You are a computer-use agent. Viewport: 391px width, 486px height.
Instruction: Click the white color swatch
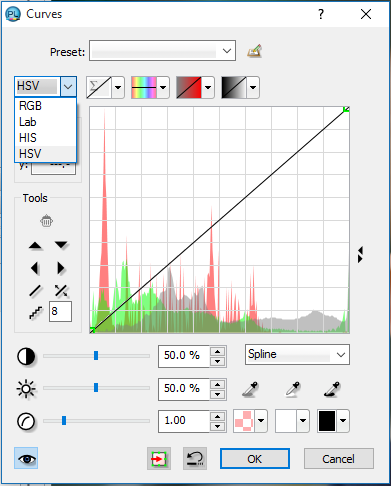pyautogui.click(x=286, y=421)
